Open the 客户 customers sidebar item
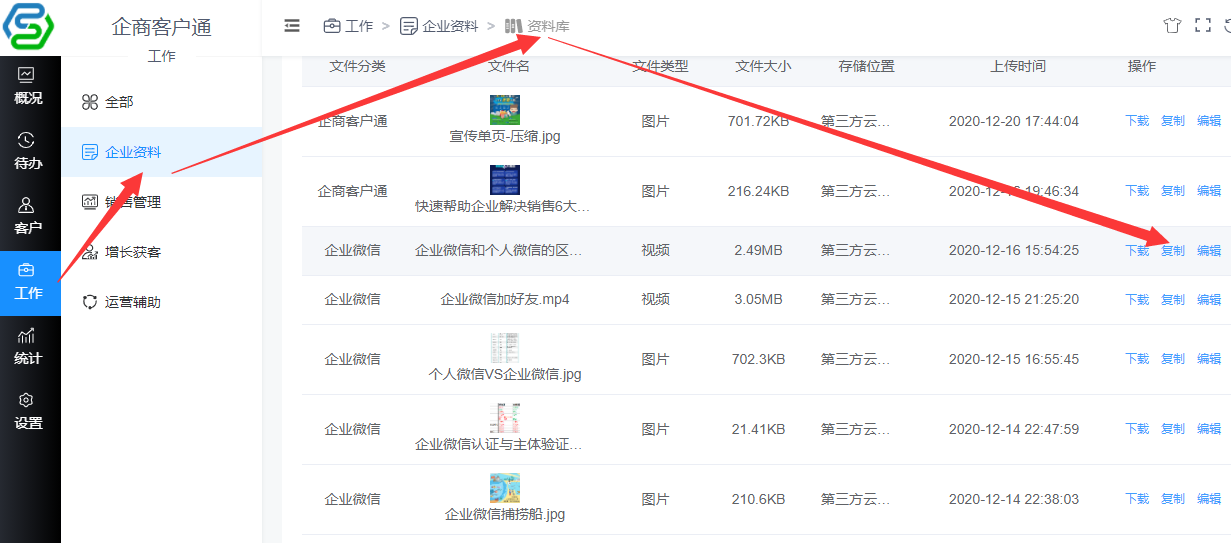This screenshot has height=543, width=1231. click(x=28, y=215)
